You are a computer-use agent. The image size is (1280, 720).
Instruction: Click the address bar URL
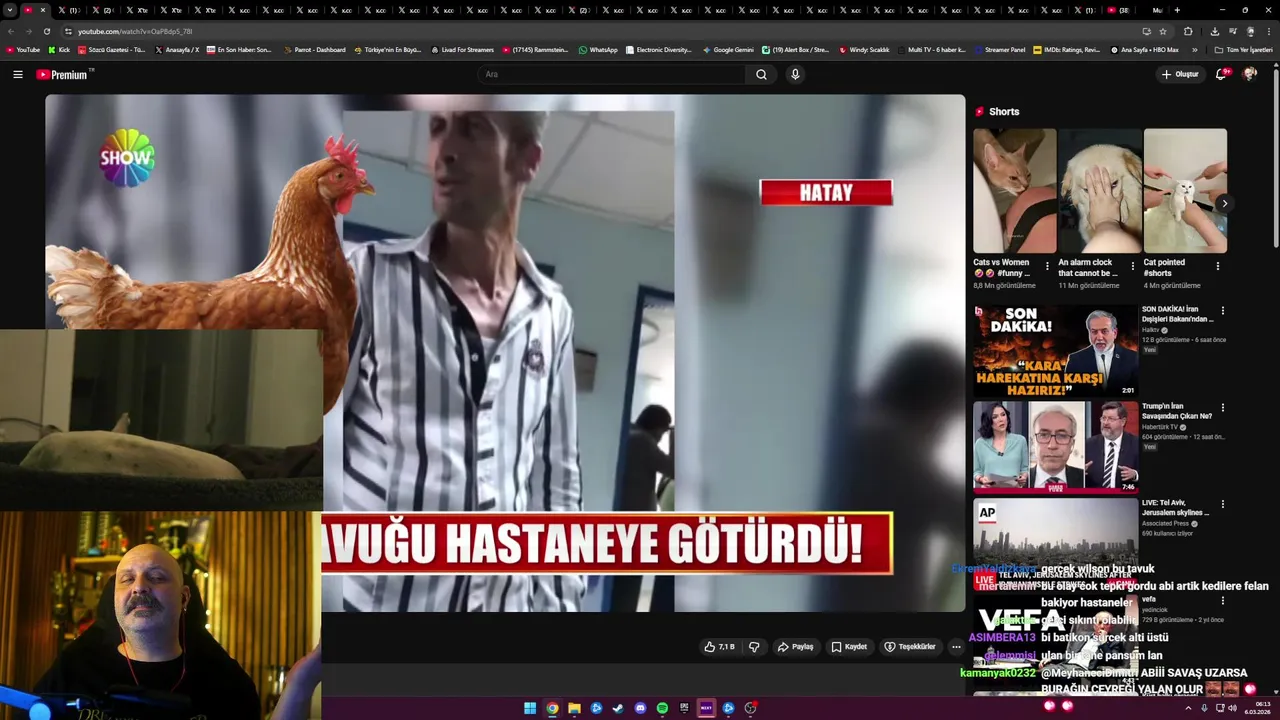point(135,31)
